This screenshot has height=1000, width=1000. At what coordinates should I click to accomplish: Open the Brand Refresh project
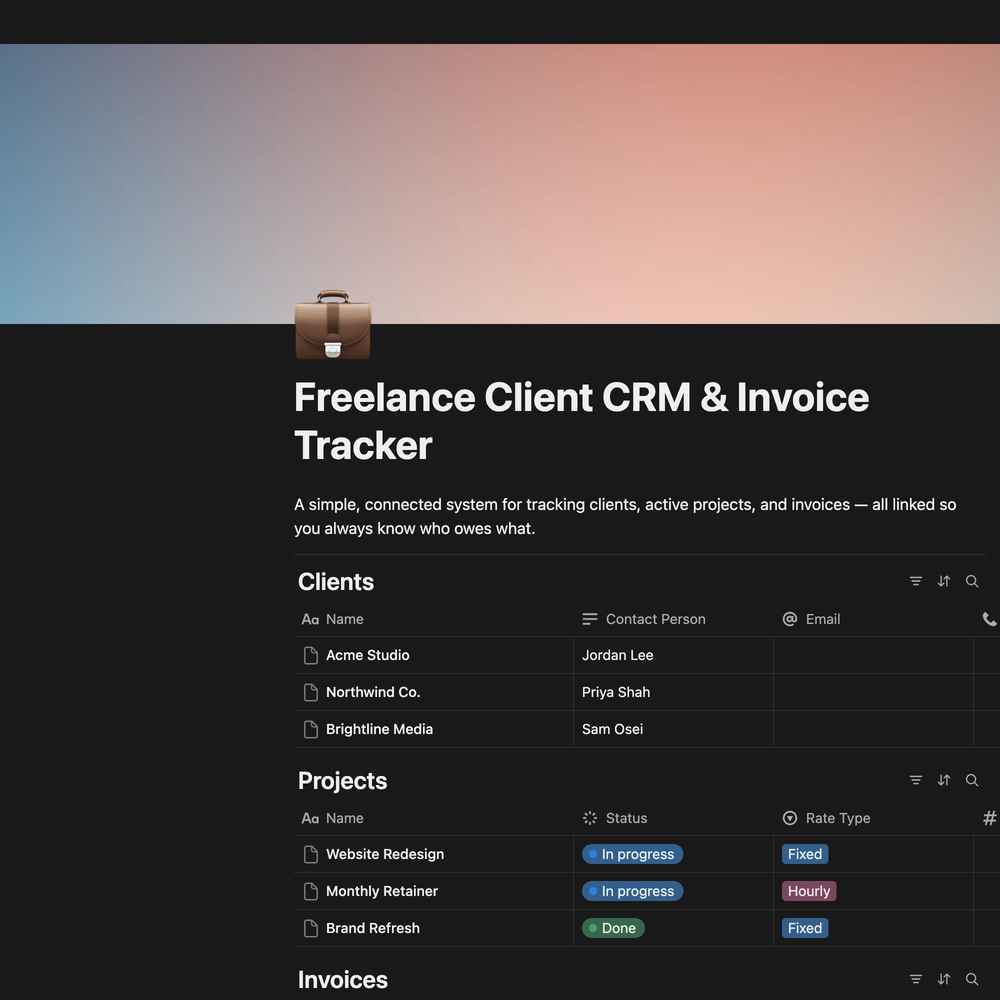(x=372, y=928)
